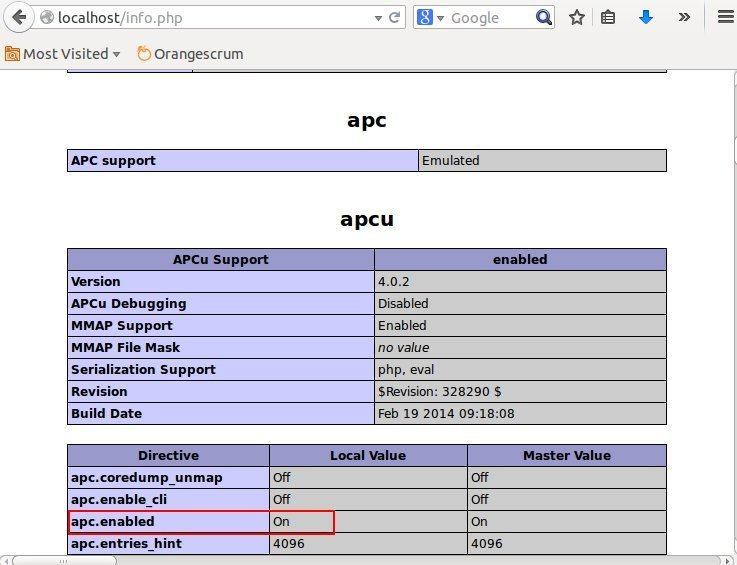Click the site identity globe icon
737x565 pixels.
[x=47, y=18]
